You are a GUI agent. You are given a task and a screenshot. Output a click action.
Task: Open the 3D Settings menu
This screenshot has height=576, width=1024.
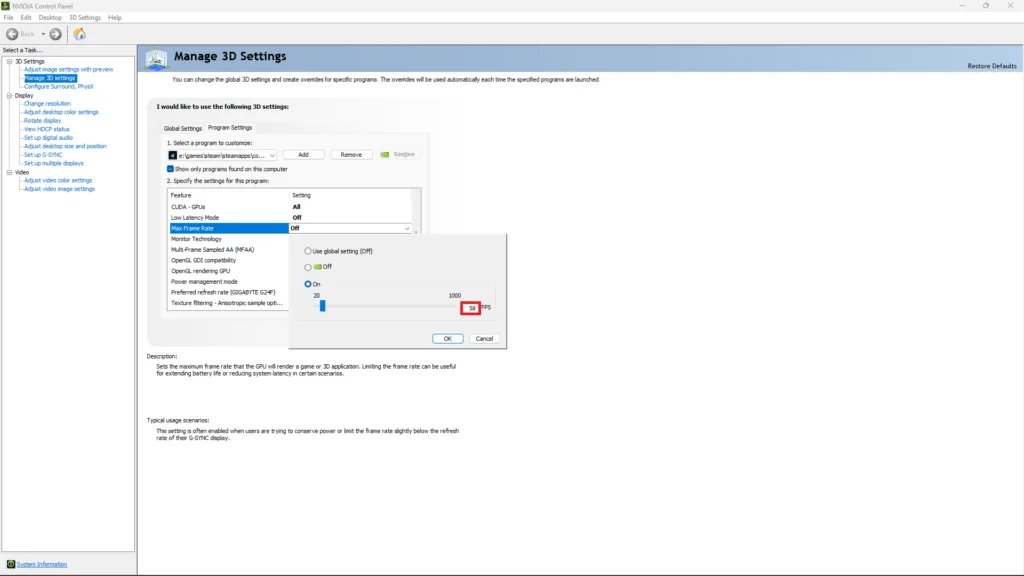[84, 18]
